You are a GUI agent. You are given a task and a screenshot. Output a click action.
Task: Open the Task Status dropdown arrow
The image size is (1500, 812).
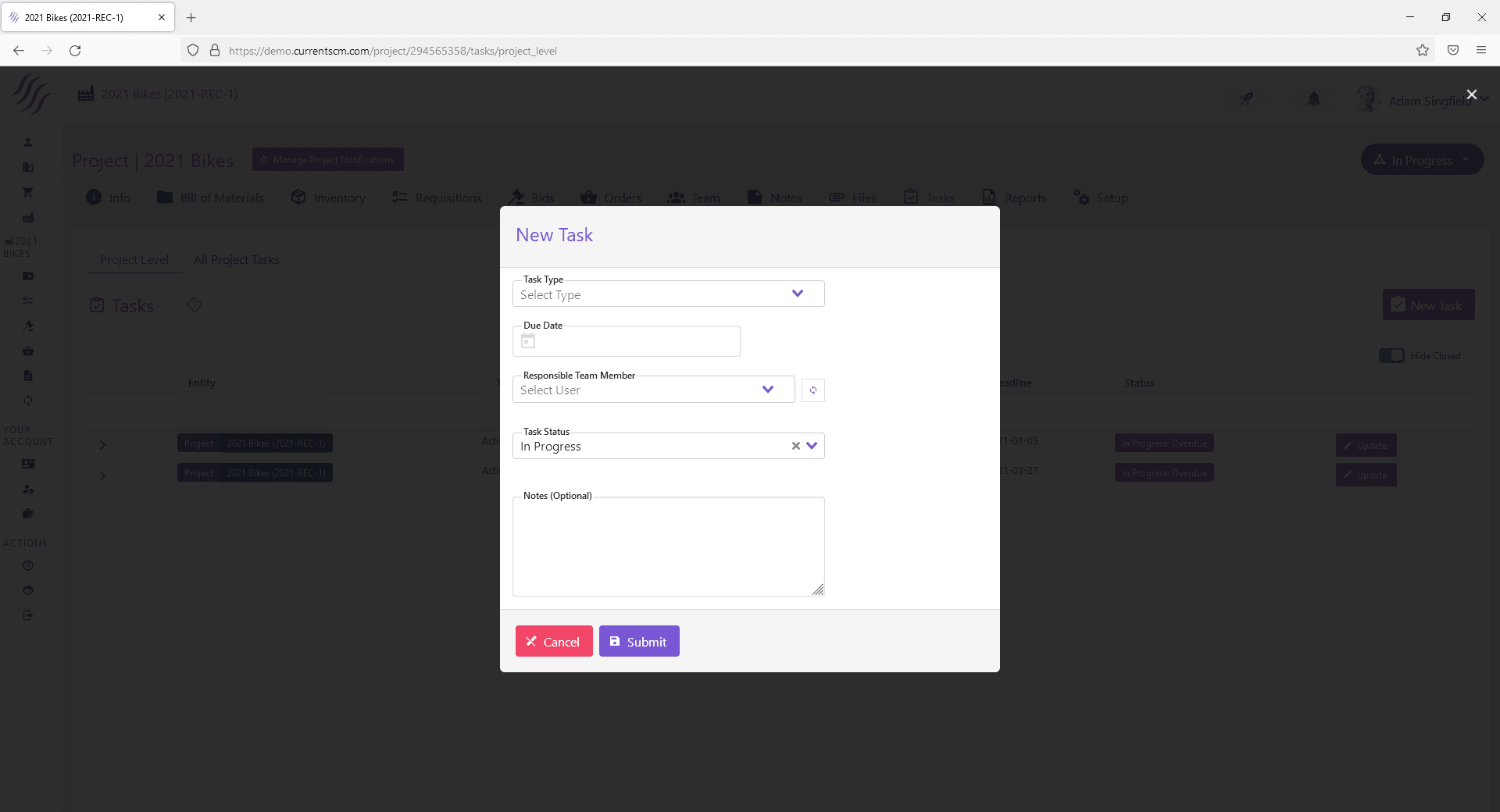(x=812, y=446)
